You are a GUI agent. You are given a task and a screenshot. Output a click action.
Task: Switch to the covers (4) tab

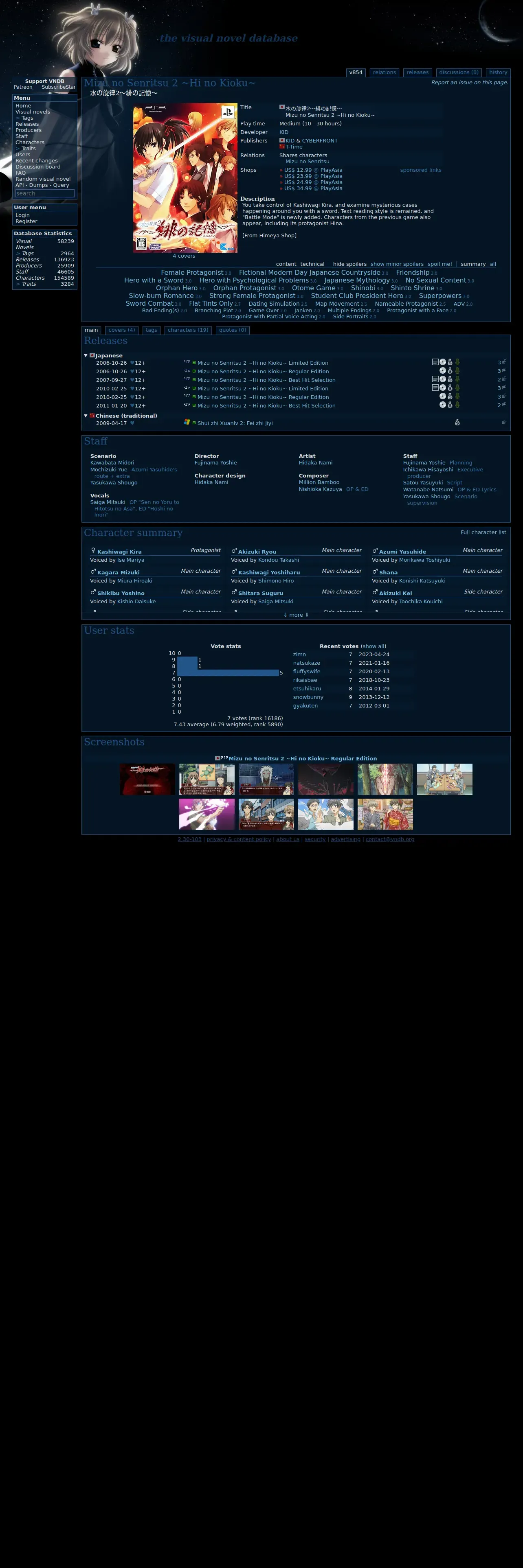click(x=122, y=330)
